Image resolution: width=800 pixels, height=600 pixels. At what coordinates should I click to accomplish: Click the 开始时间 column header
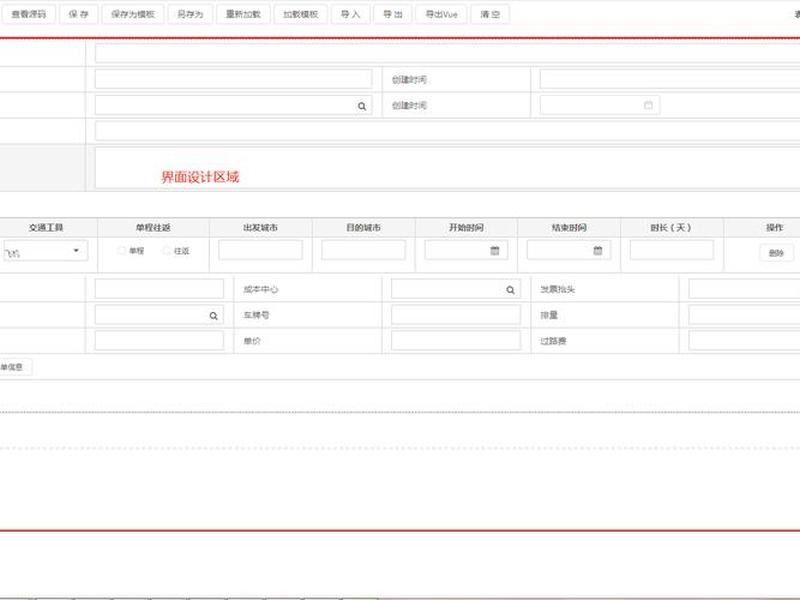click(x=466, y=228)
